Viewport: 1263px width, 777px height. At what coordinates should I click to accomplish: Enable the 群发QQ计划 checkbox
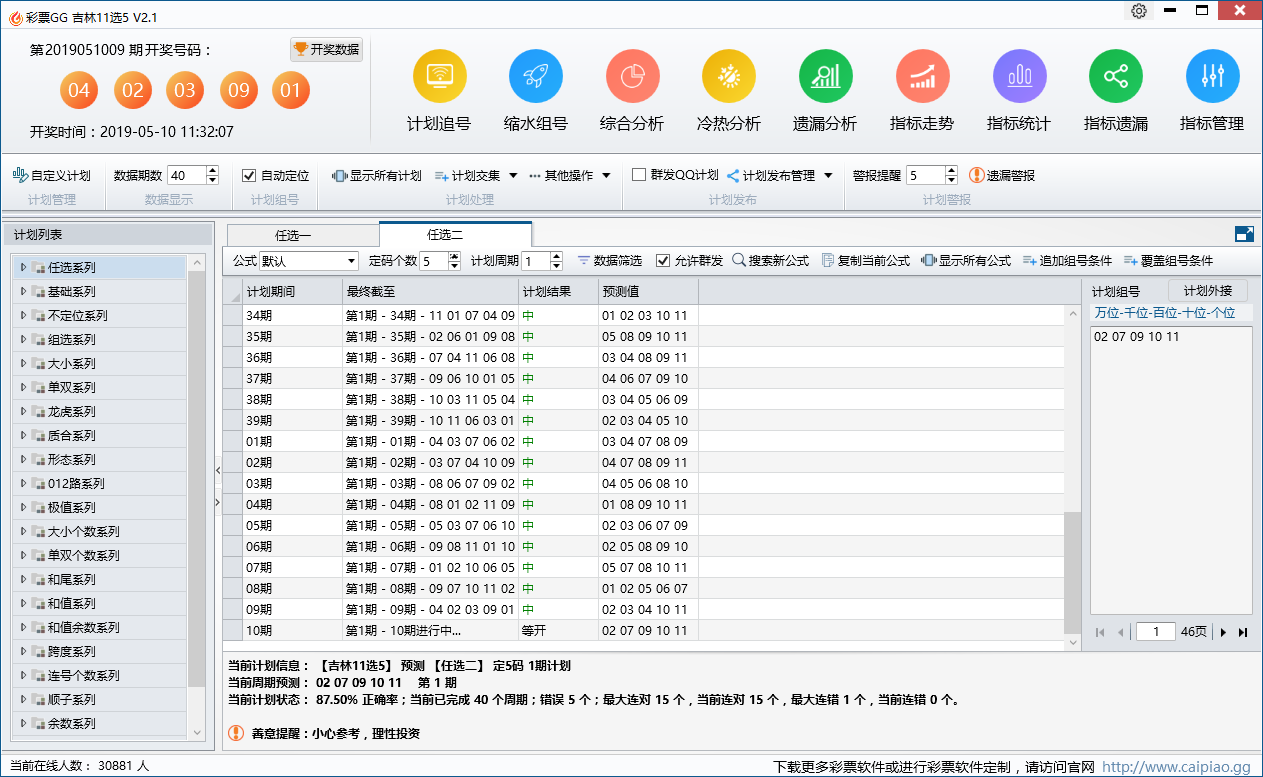tap(639, 175)
